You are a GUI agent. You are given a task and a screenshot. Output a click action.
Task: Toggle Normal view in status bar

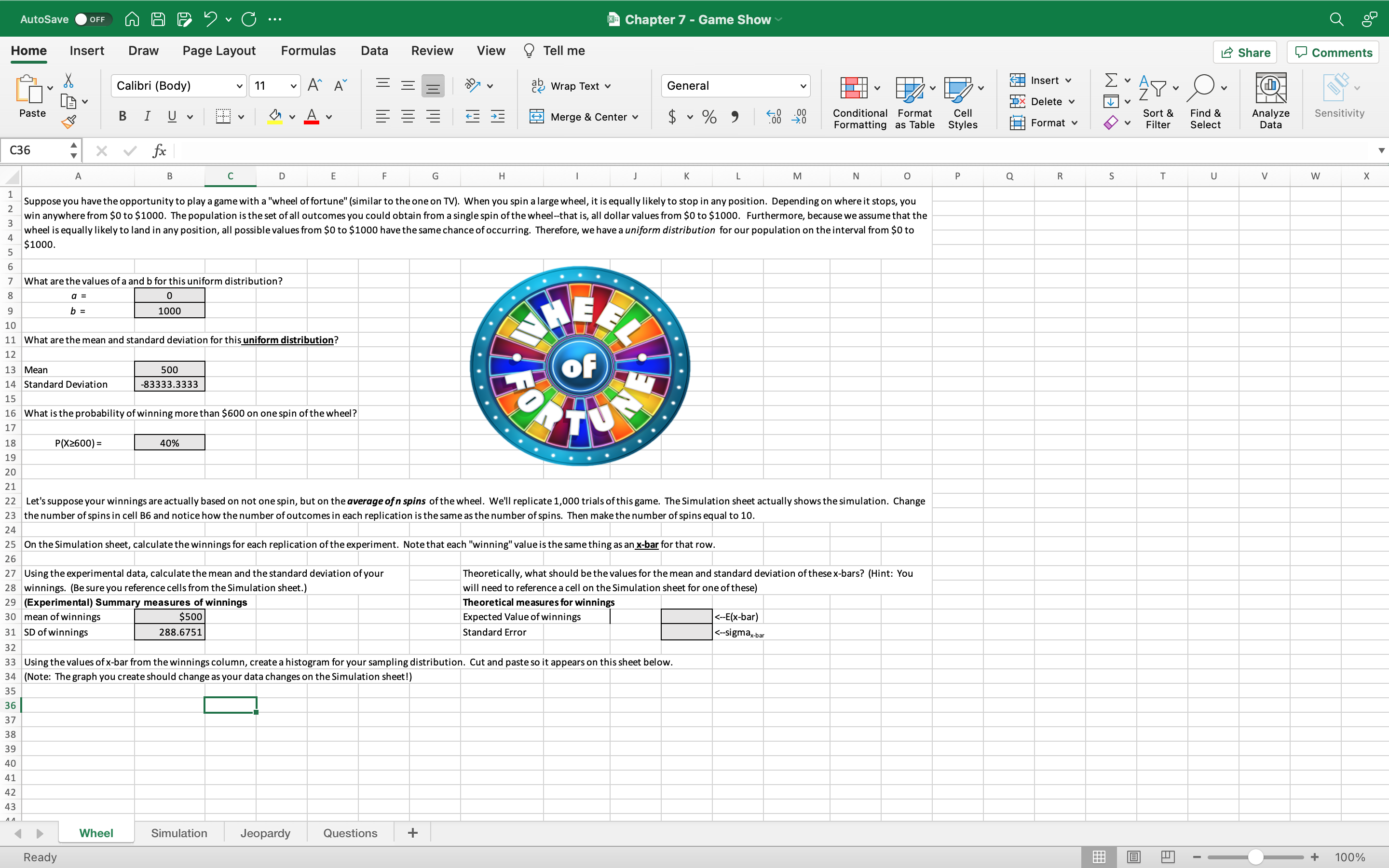point(1099,857)
